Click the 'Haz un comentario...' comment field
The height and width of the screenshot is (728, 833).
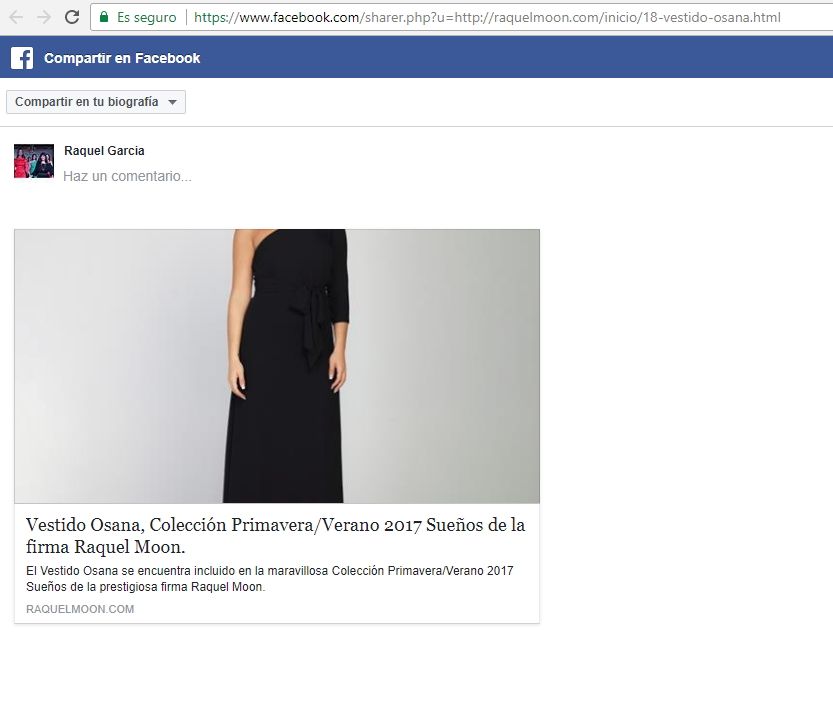point(128,176)
